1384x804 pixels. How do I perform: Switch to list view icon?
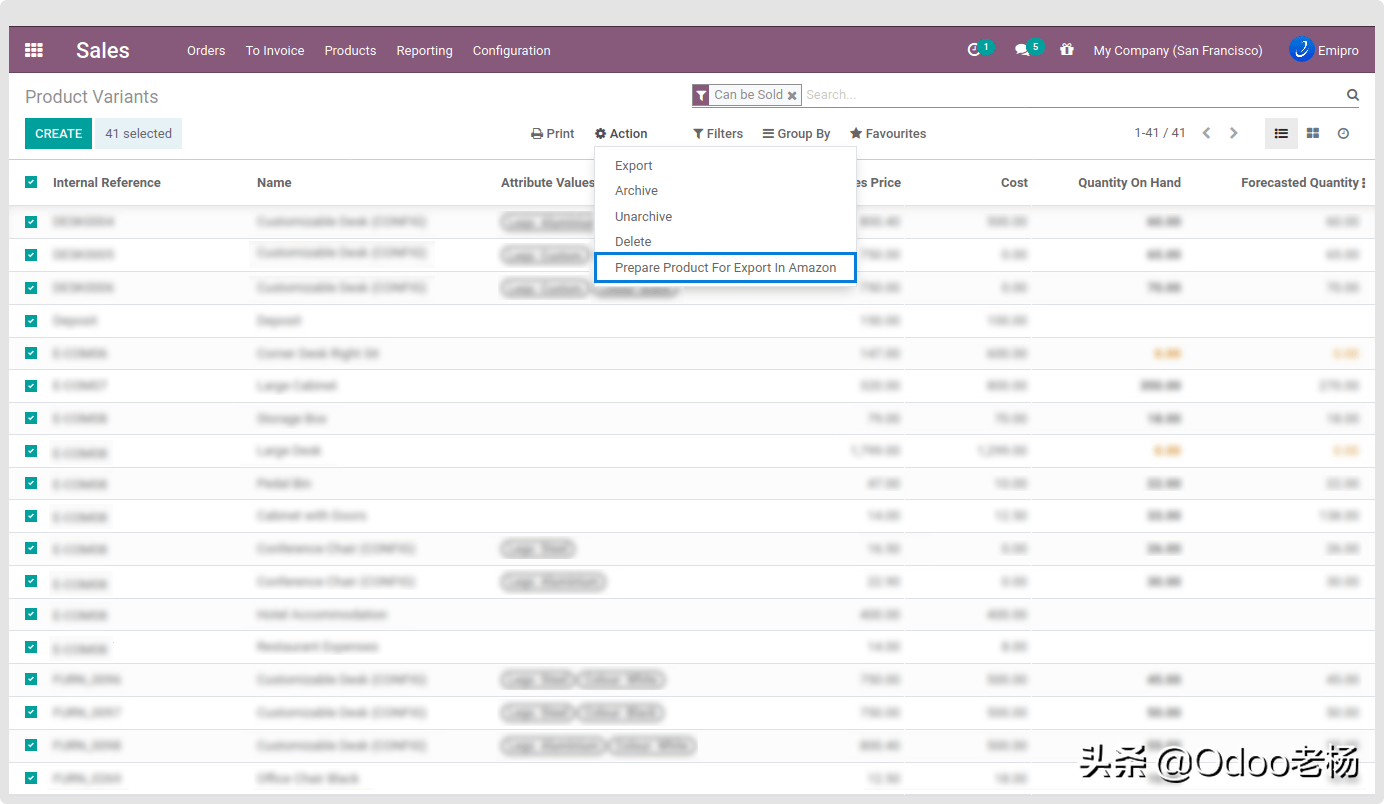click(x=1281, y=133)
